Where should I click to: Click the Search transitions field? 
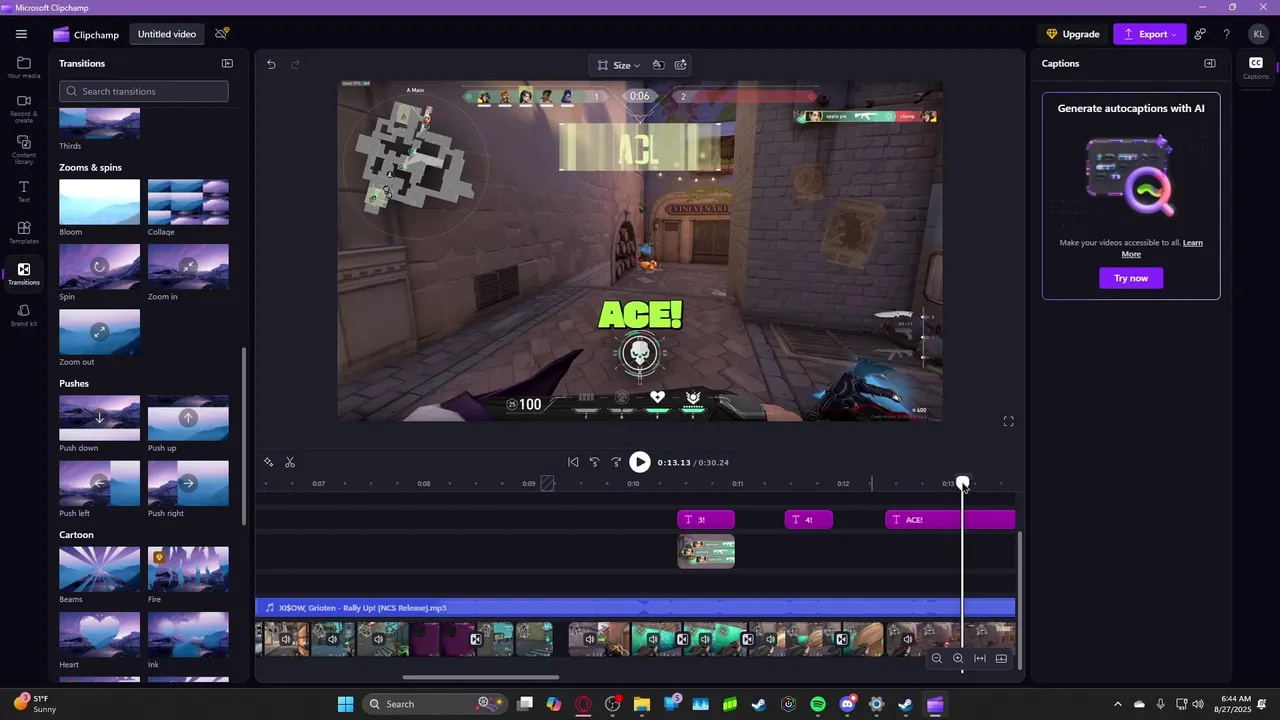pyautogui.click(x=144, y=91)
